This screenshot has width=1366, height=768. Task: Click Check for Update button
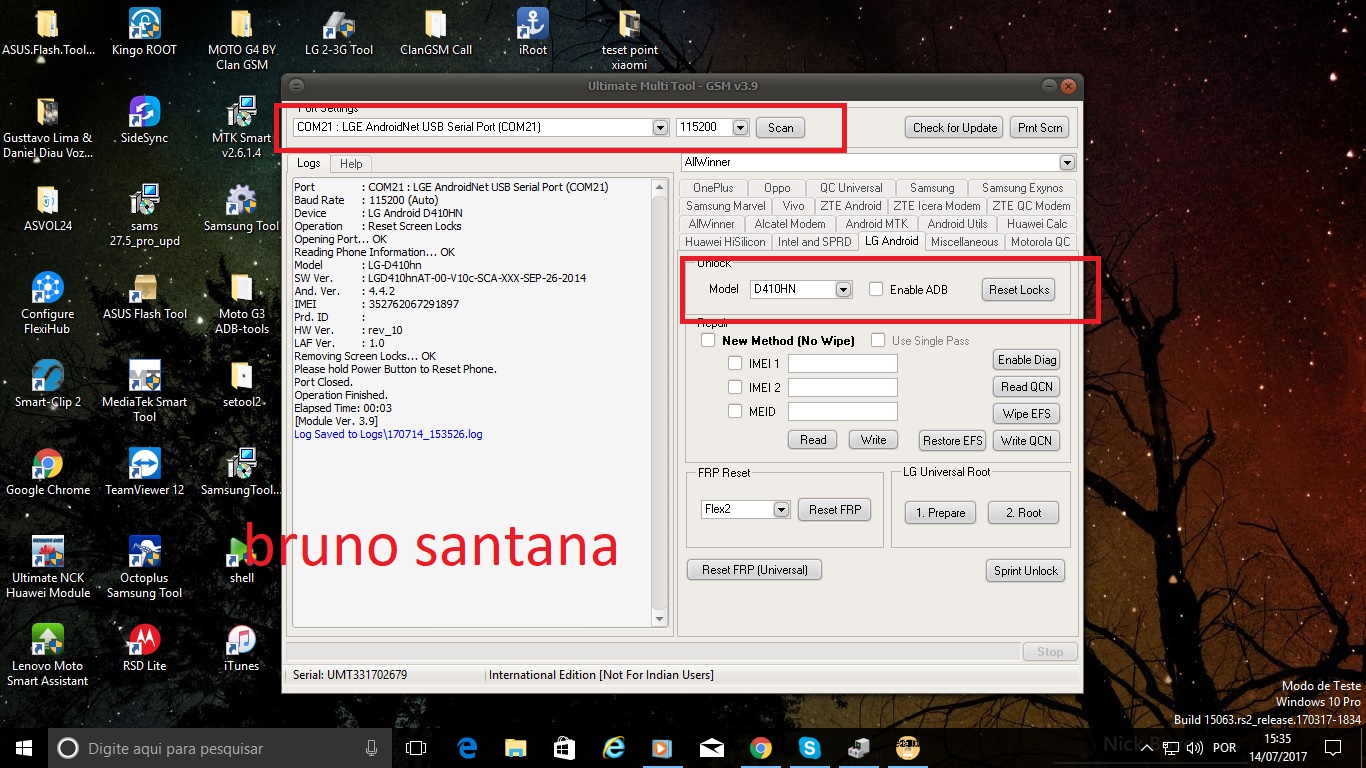click(955, 127)
